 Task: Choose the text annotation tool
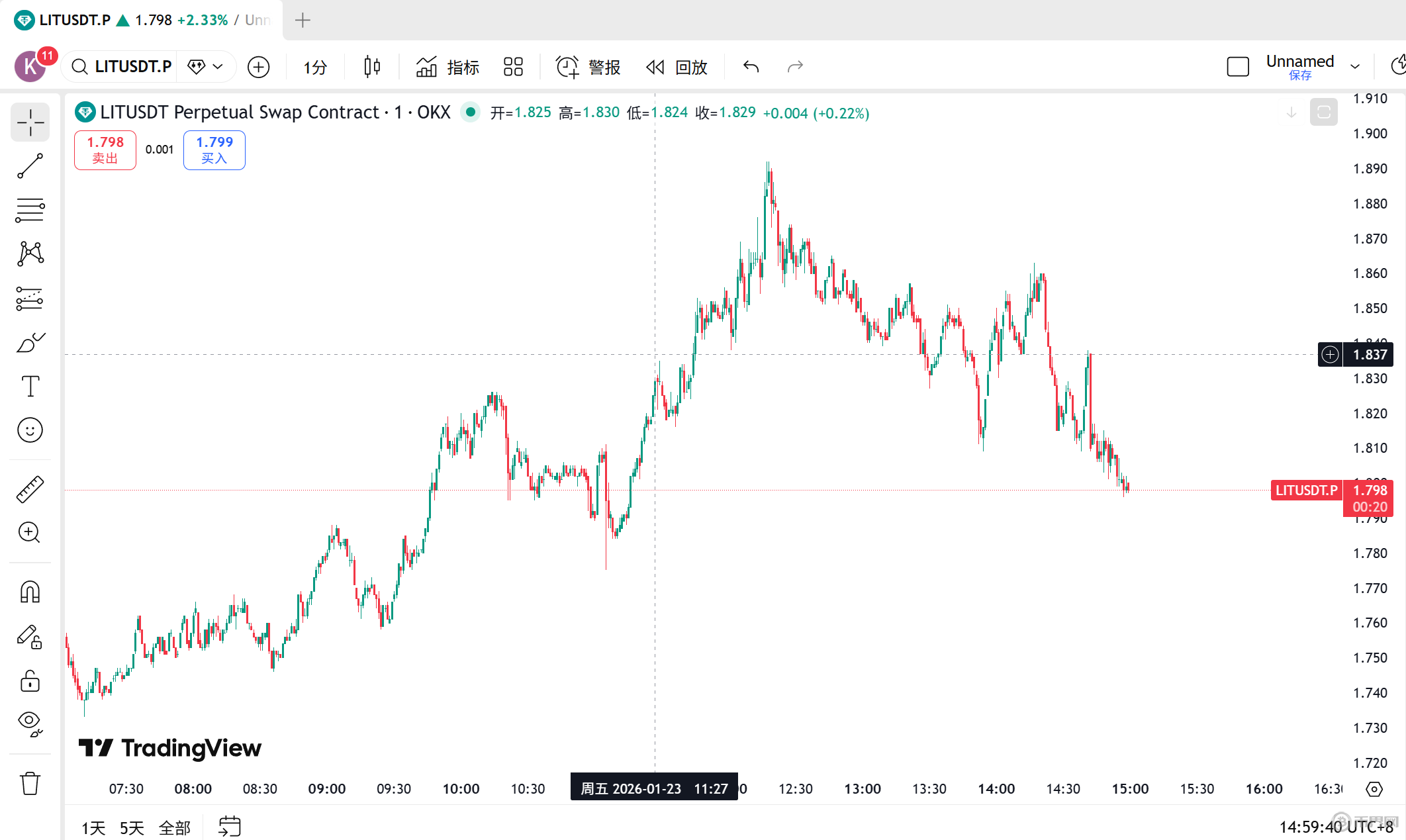click(x=30, y=387)
